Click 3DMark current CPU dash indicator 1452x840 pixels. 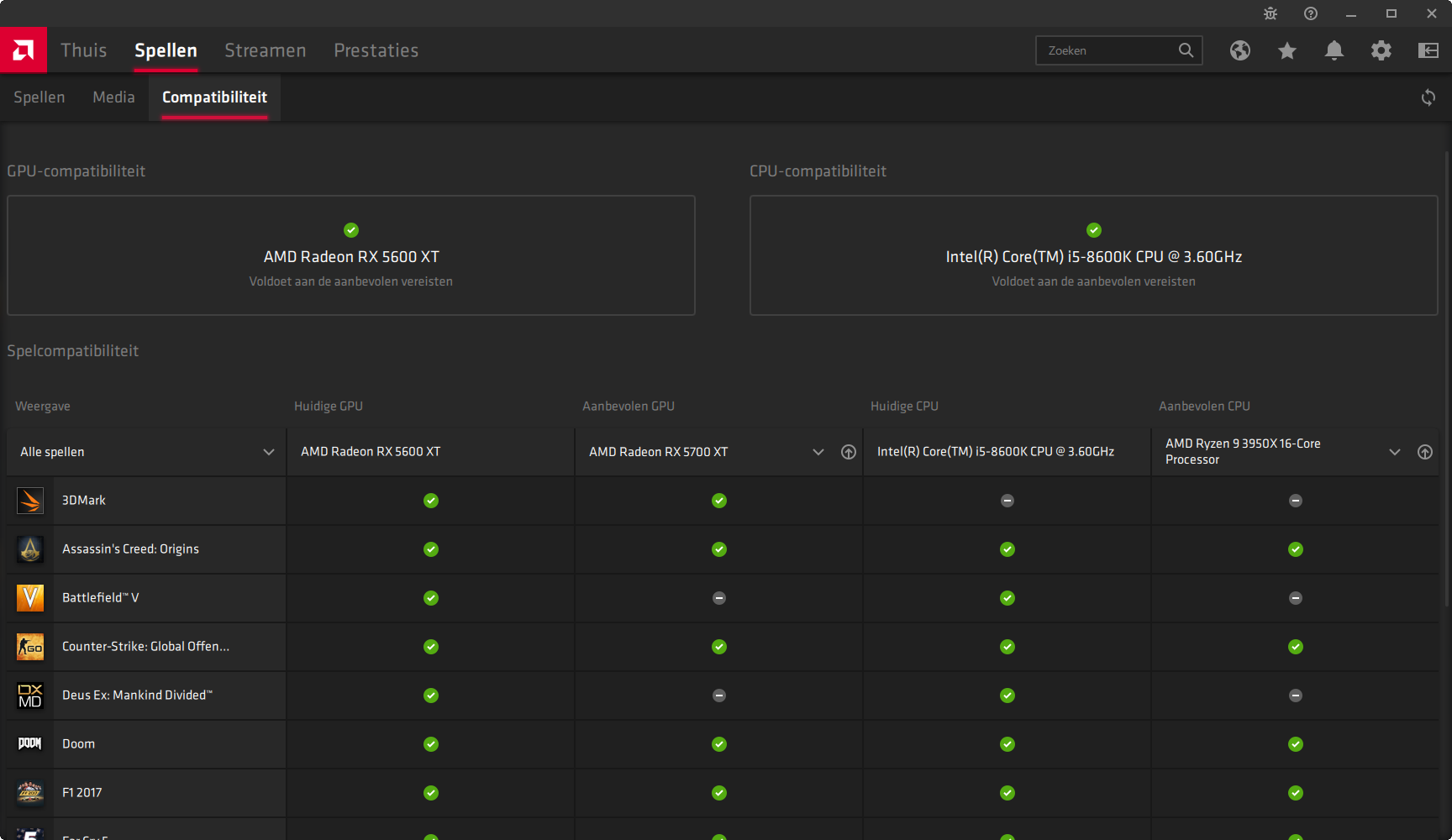(1007, 501)
